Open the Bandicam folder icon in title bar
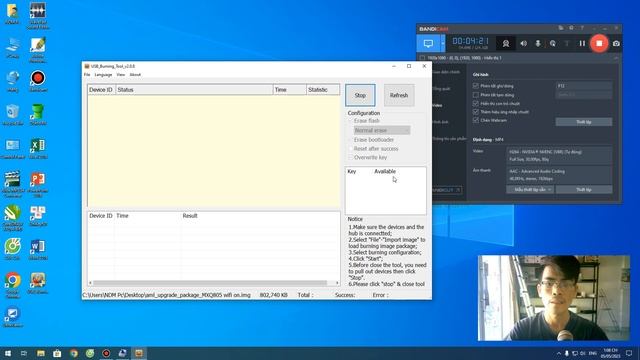 coord(561,28)
